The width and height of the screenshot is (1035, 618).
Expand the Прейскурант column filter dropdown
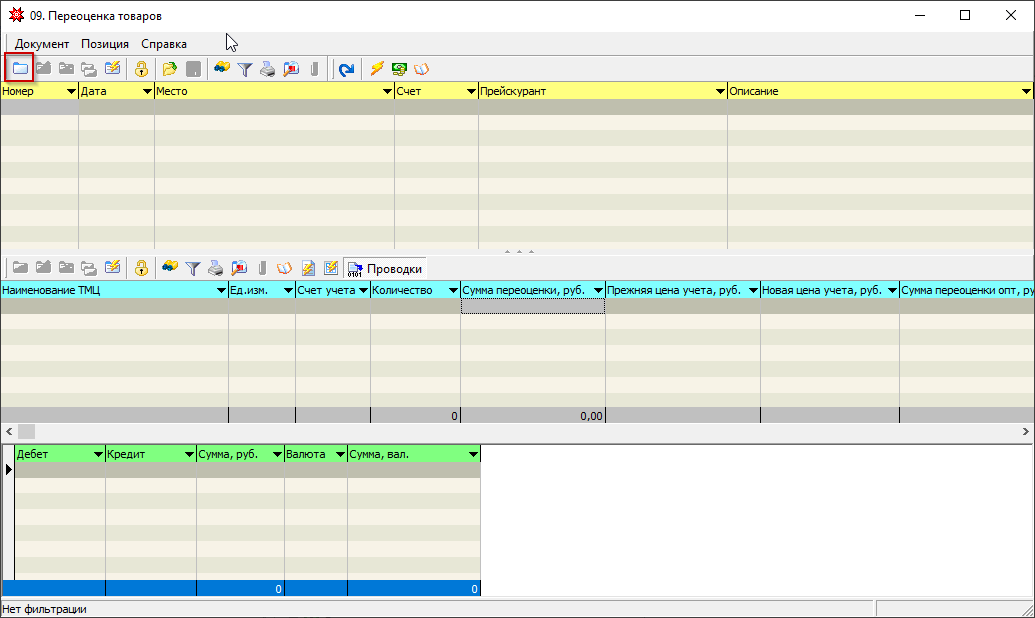click(719, 91)
